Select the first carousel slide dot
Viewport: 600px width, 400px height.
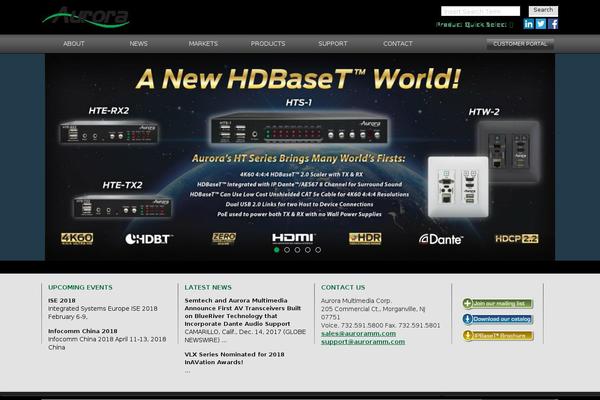point(277,250)
